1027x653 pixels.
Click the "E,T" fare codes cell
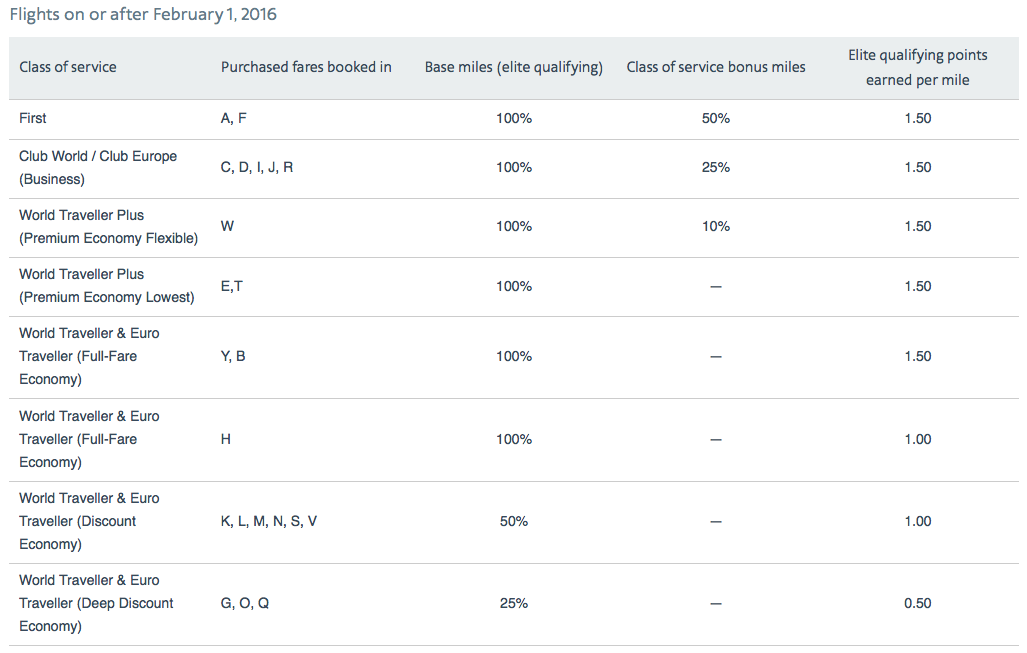tap(232, 286)
